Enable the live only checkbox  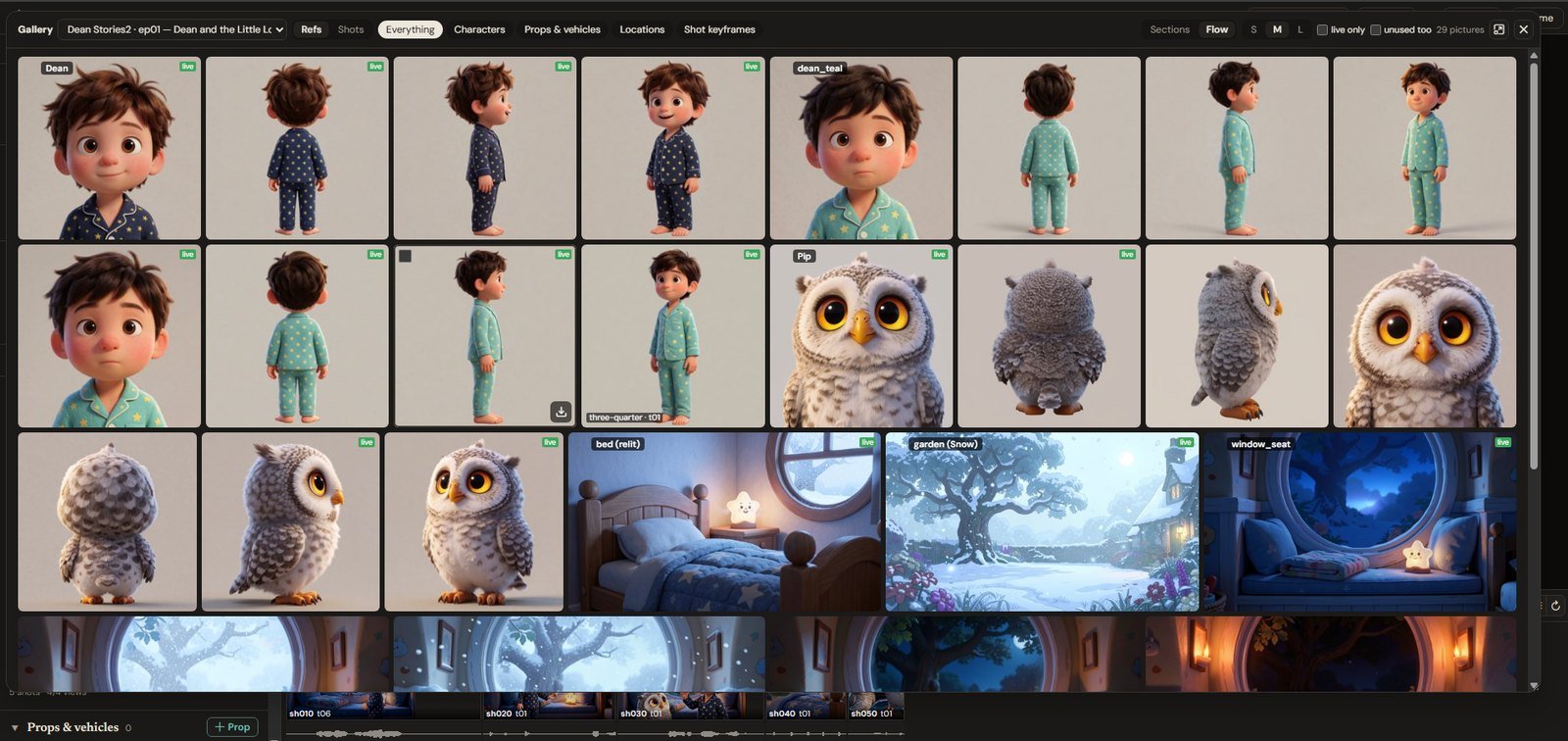[x=1322, y=29]
